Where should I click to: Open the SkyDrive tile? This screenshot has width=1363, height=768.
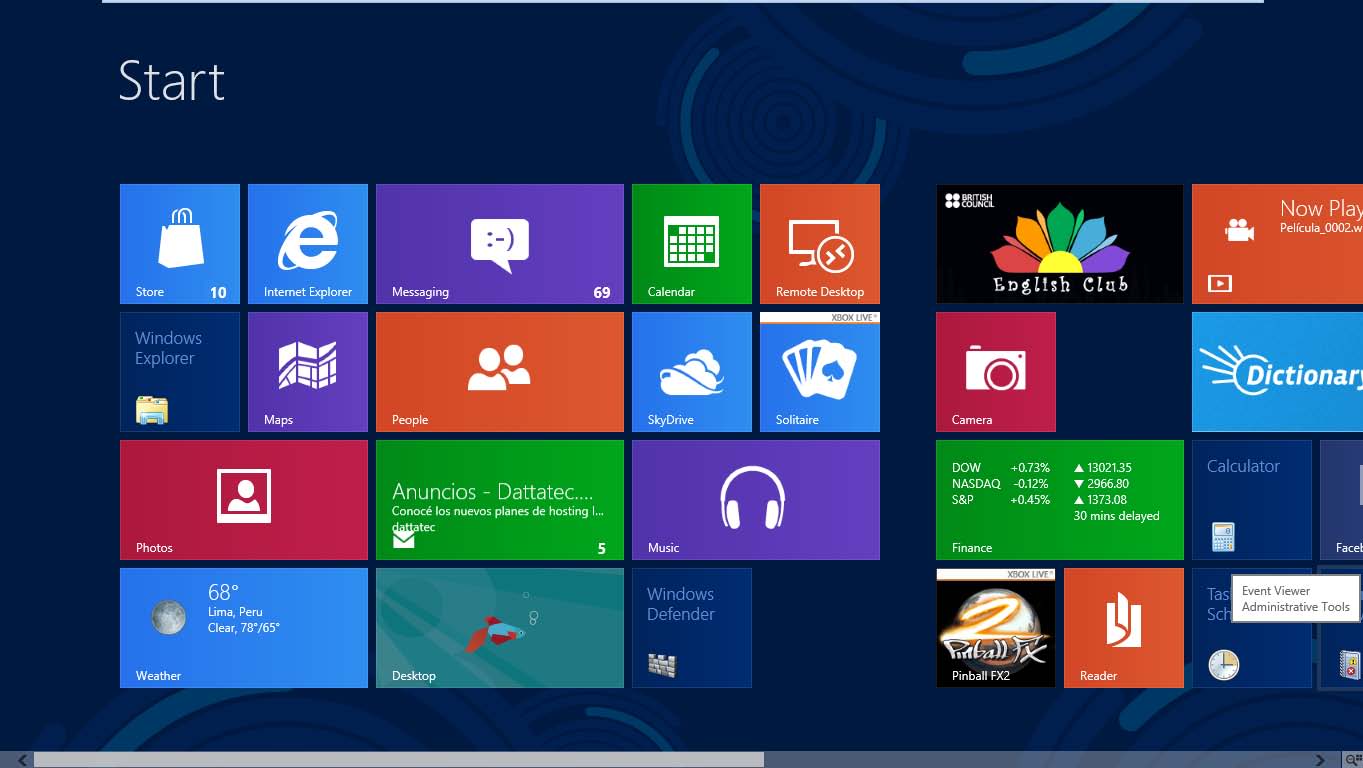tap(692, 372)
